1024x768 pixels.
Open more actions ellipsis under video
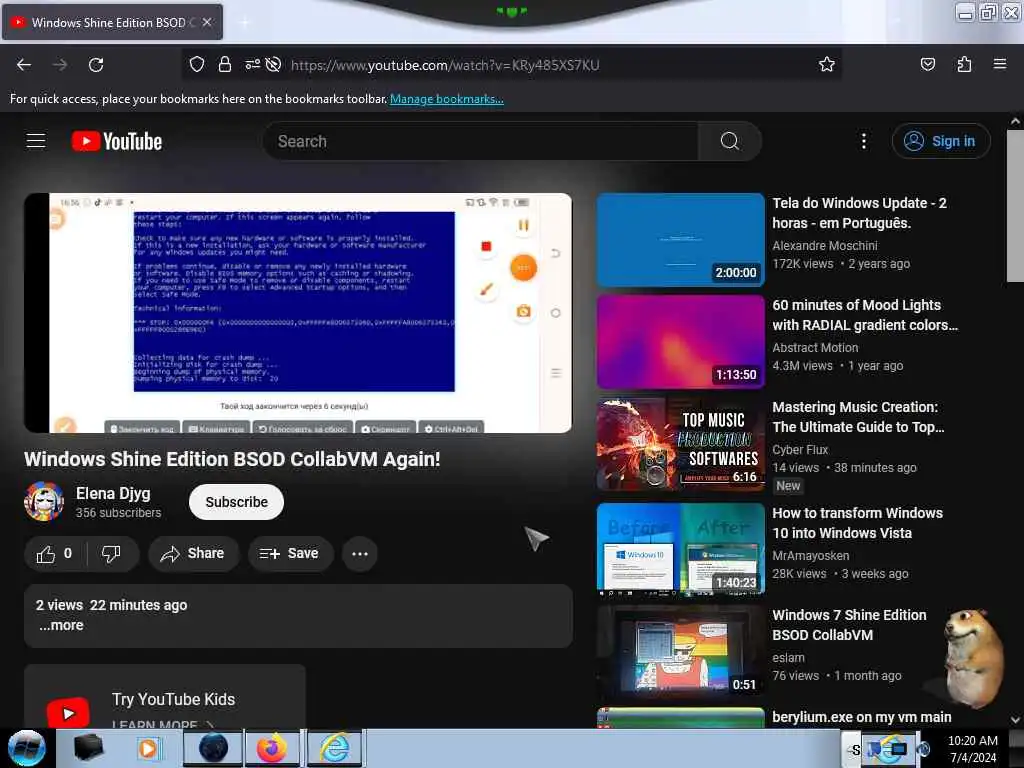click(x=360, y=554)
